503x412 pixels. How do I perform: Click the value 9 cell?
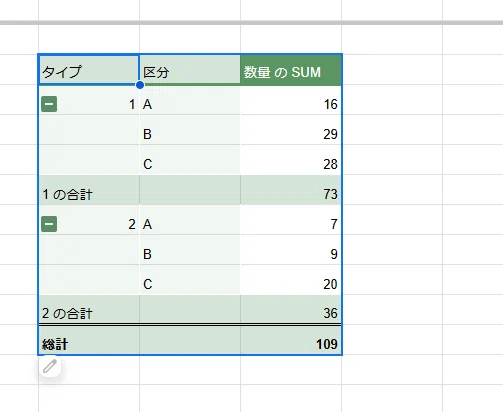coord(291,250)
